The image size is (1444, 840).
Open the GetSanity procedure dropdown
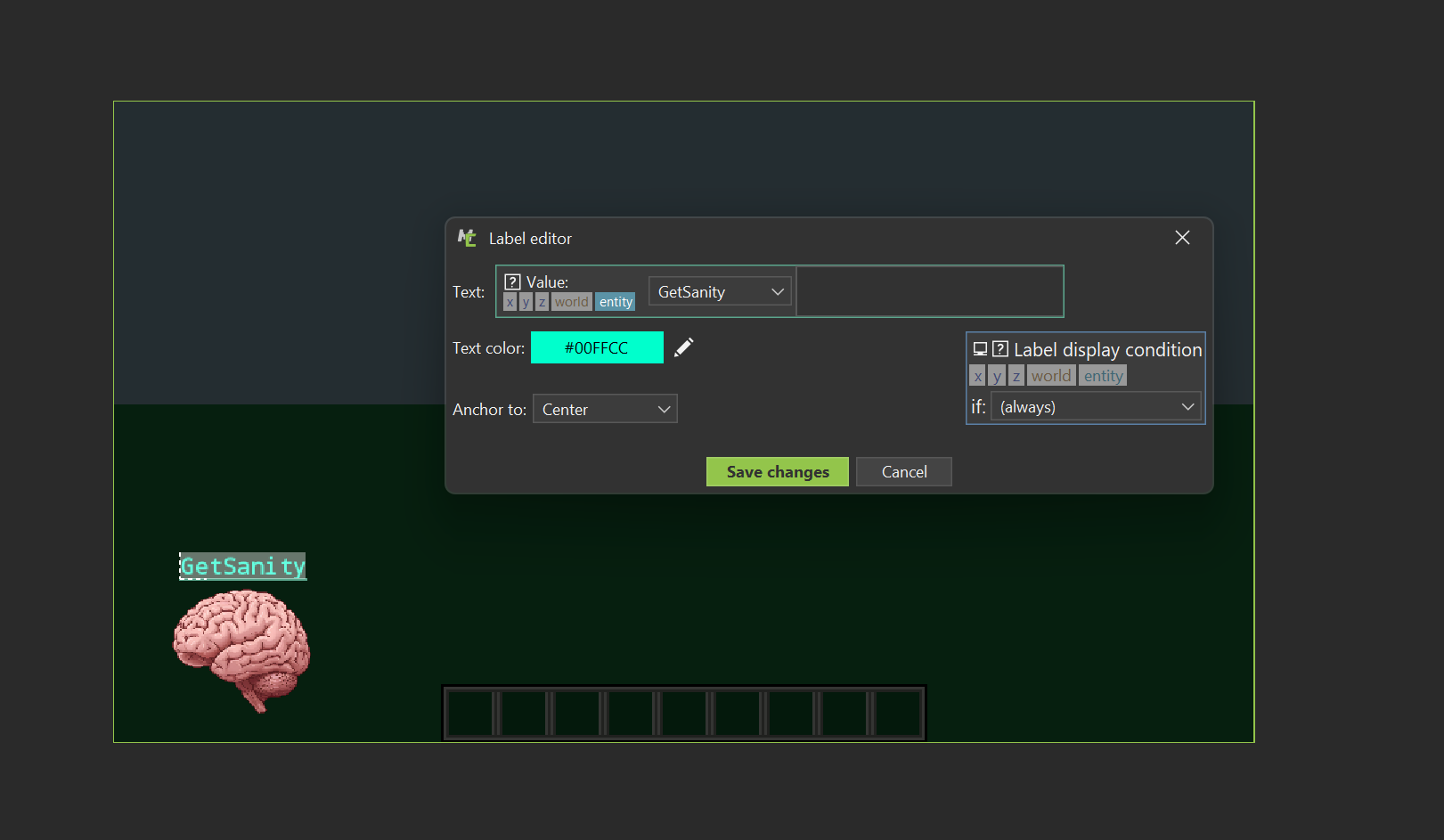720,292
